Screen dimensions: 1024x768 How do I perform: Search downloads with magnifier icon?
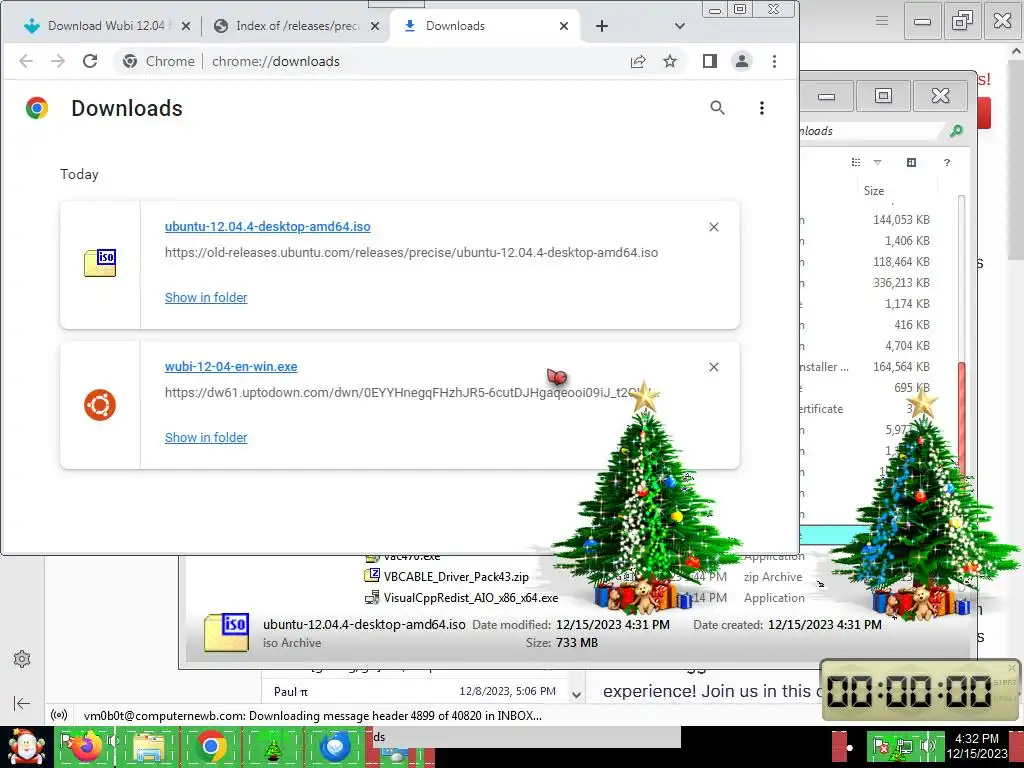[718, 108]
